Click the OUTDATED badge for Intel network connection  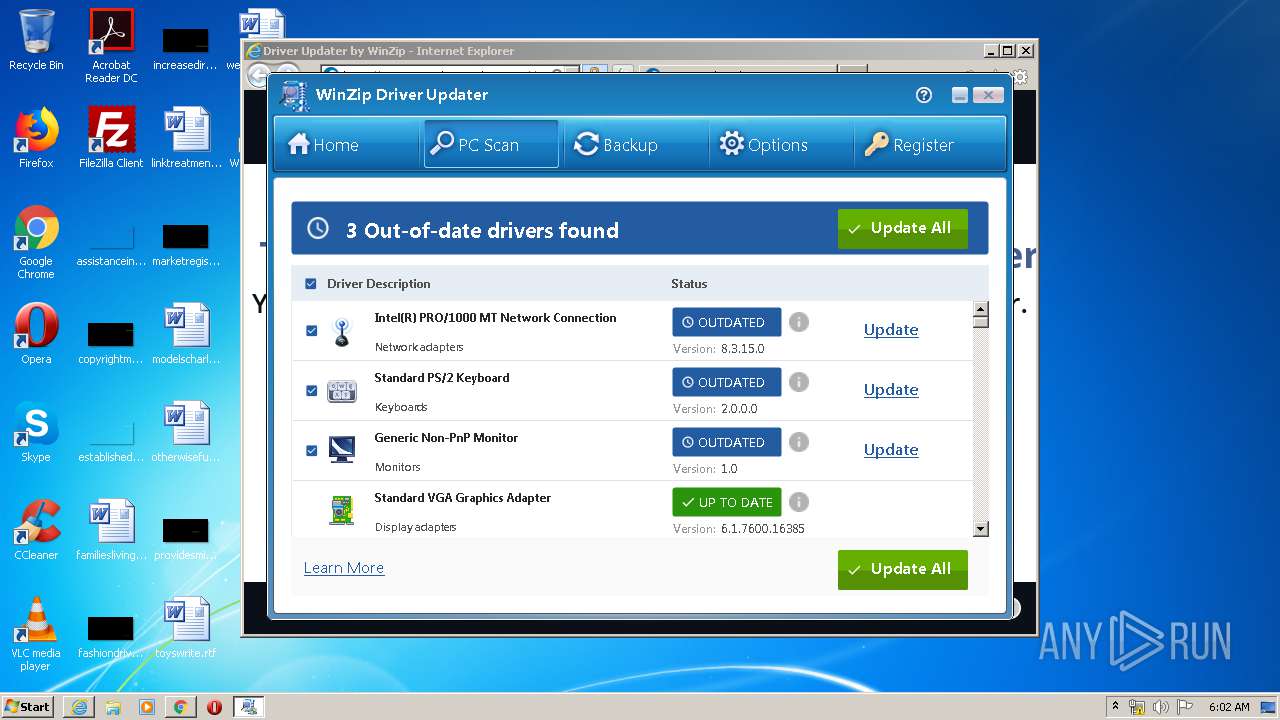pos(727,322)
